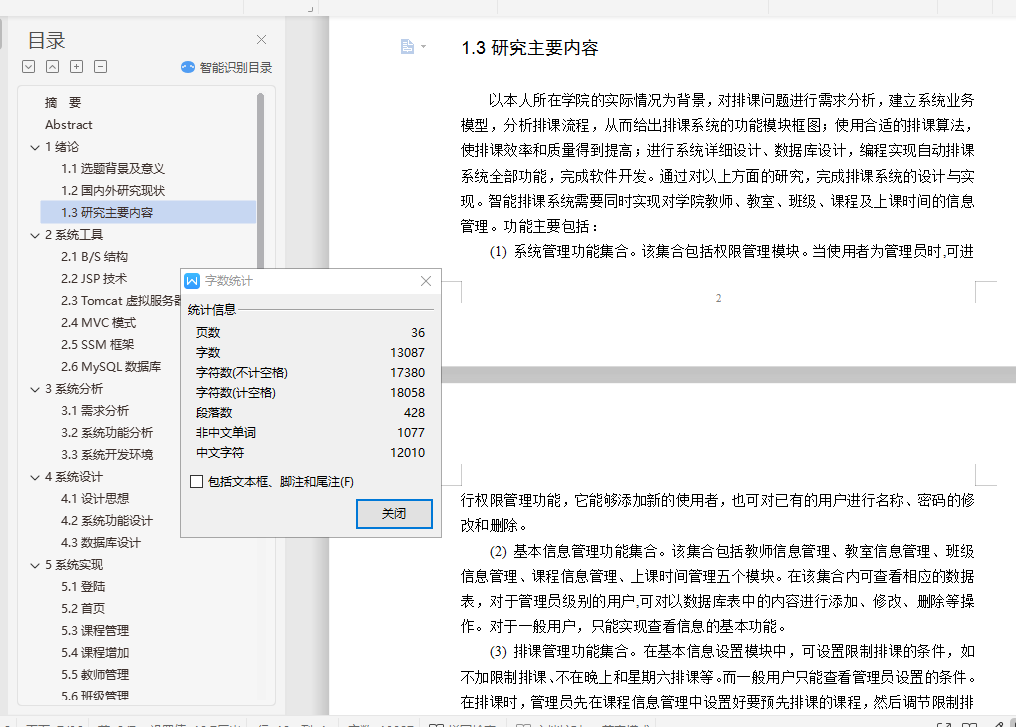This screenshot has width=1016, height=727.
Task: Navigate to 5.4 课程增加 entry
Action: [x=95, y=652]
